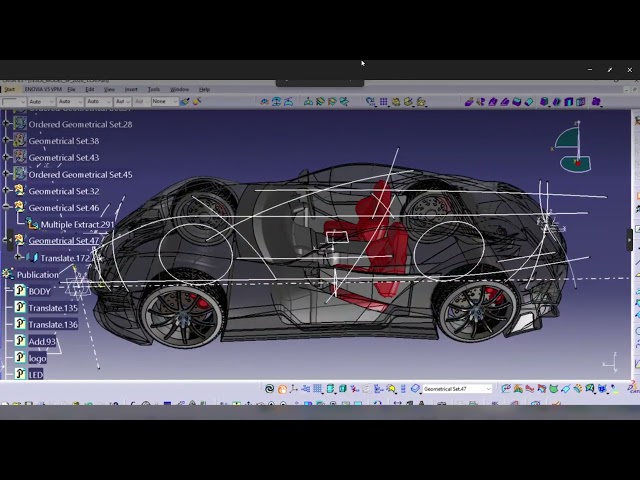Screen dimensions: 640x480
Task: Click the red axes icon in bottom toolbar
Action: pyautogui.click(x=354, y=389)
